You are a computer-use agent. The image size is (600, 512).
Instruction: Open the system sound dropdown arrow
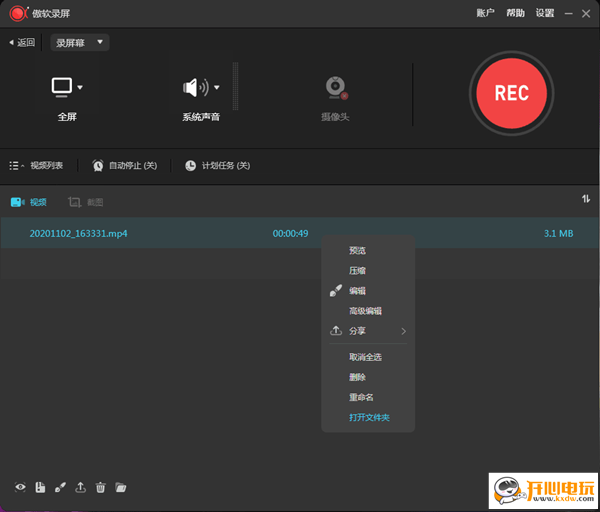[x=217, y=88]
